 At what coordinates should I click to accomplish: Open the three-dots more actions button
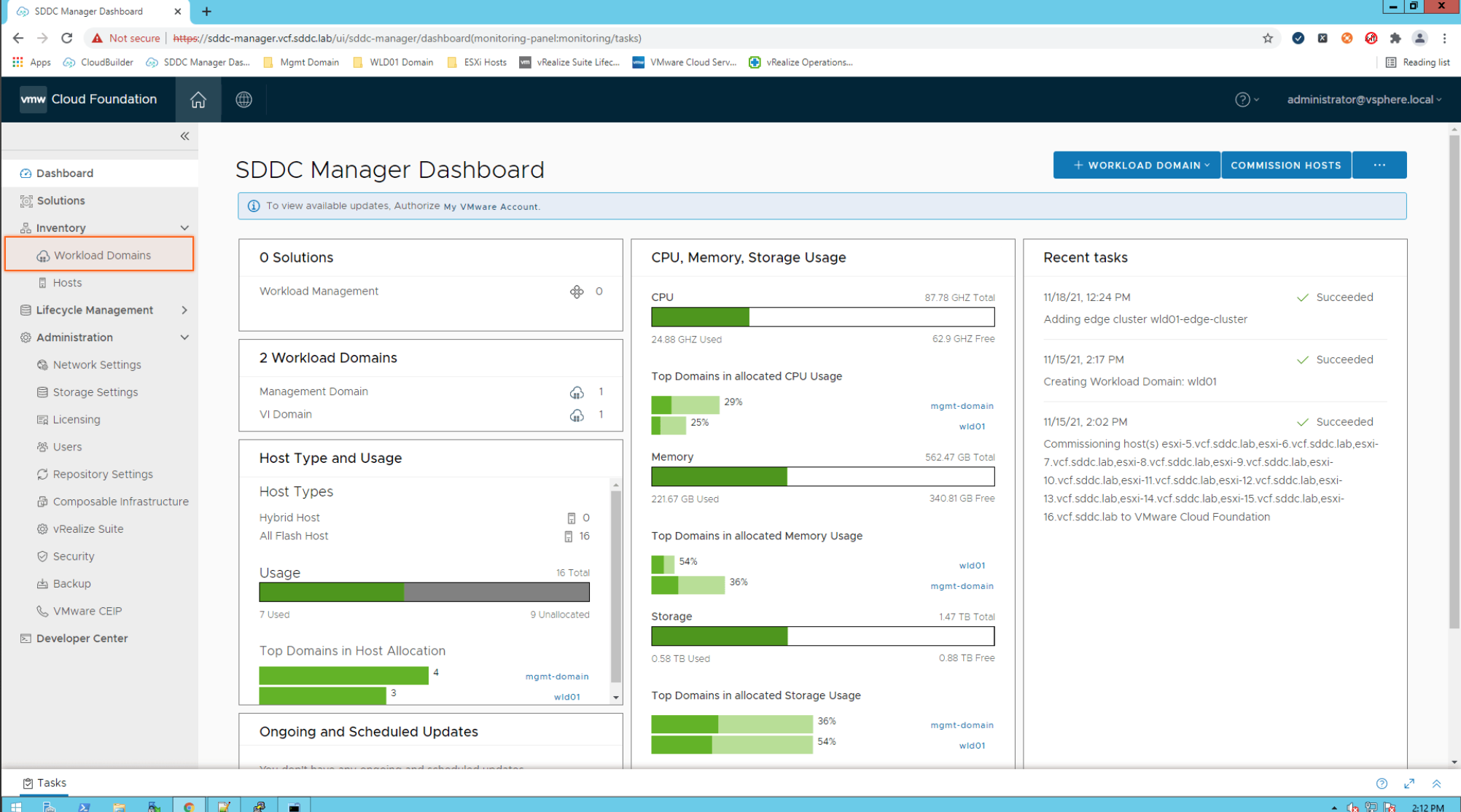coord(1379,165)
